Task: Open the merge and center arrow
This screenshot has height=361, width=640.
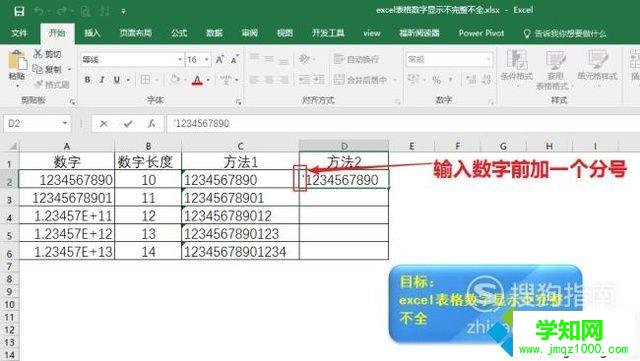Action: pyautogui.click(x=395, y=80)
